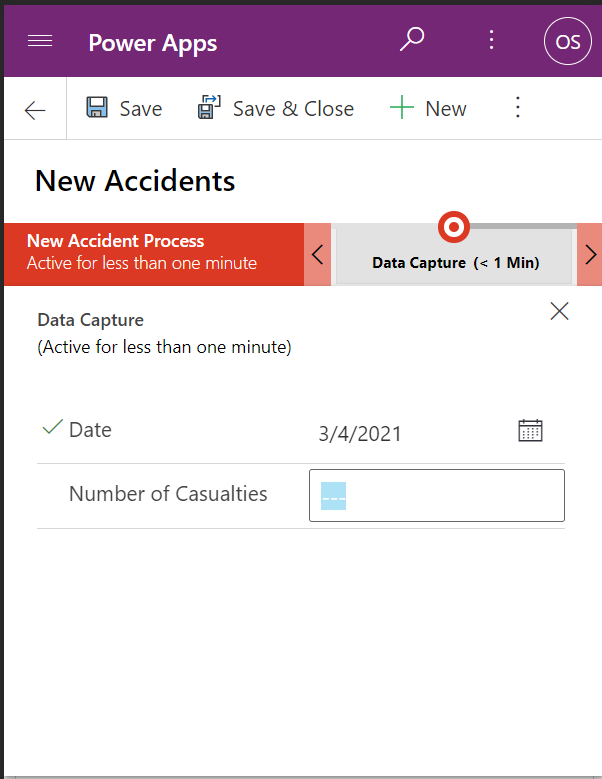Click the Save floppy disk icon
The image size is (602, 779).
coord(97,108)
